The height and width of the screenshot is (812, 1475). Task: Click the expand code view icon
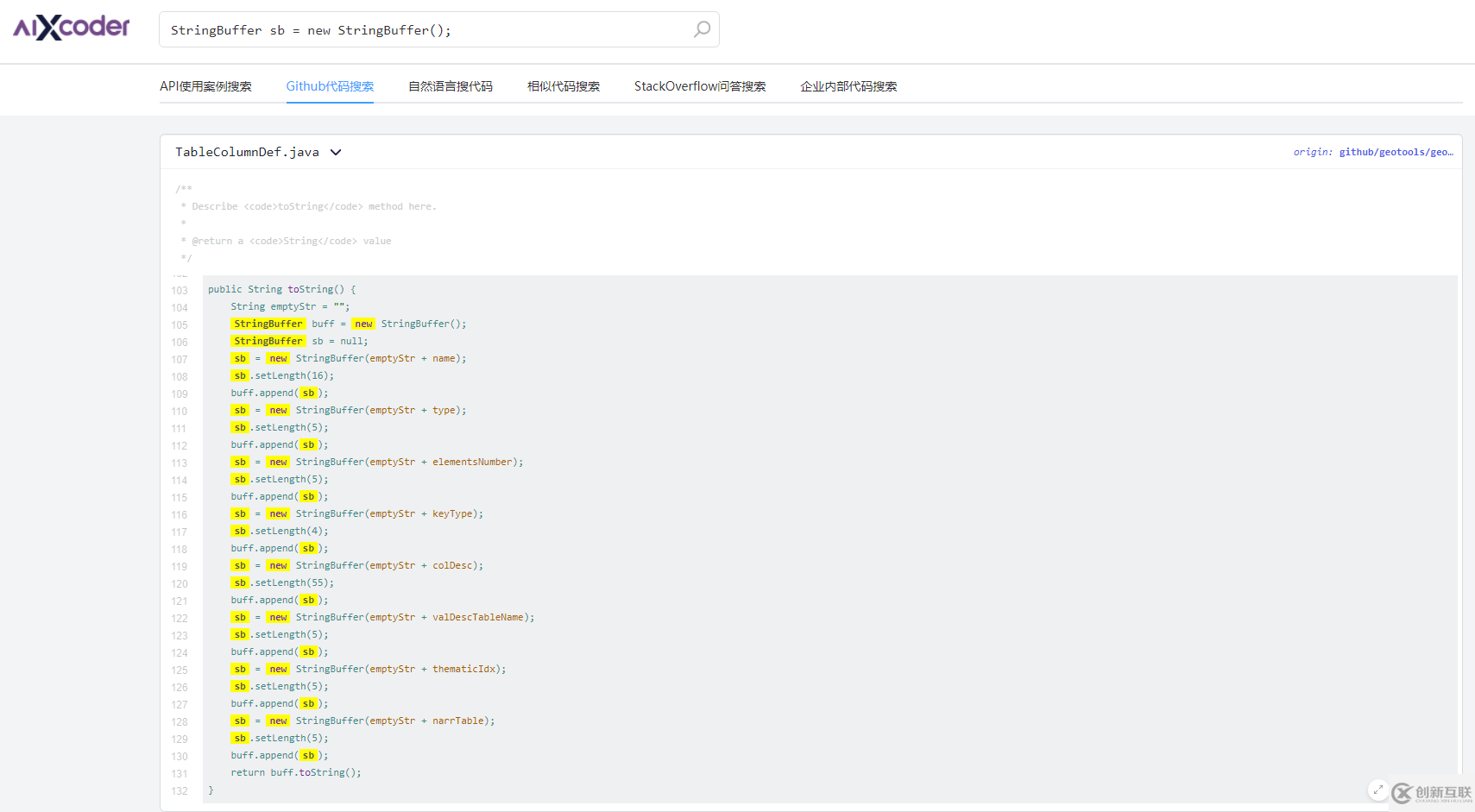pos(1378,790)
